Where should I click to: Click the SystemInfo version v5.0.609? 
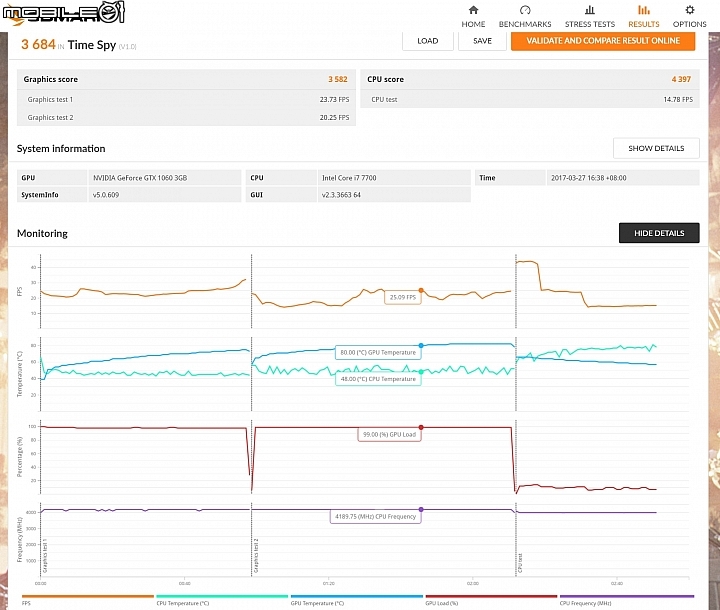click(106, 195)
